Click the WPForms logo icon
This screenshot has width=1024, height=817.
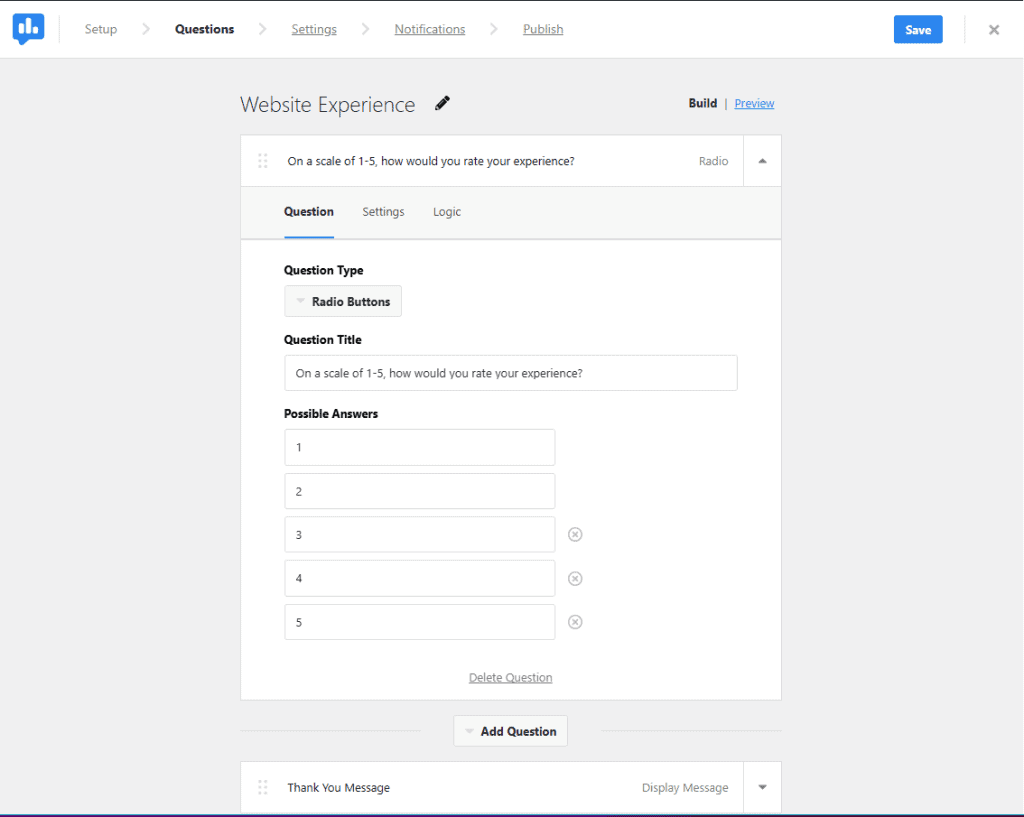click(x=28, y=28)
